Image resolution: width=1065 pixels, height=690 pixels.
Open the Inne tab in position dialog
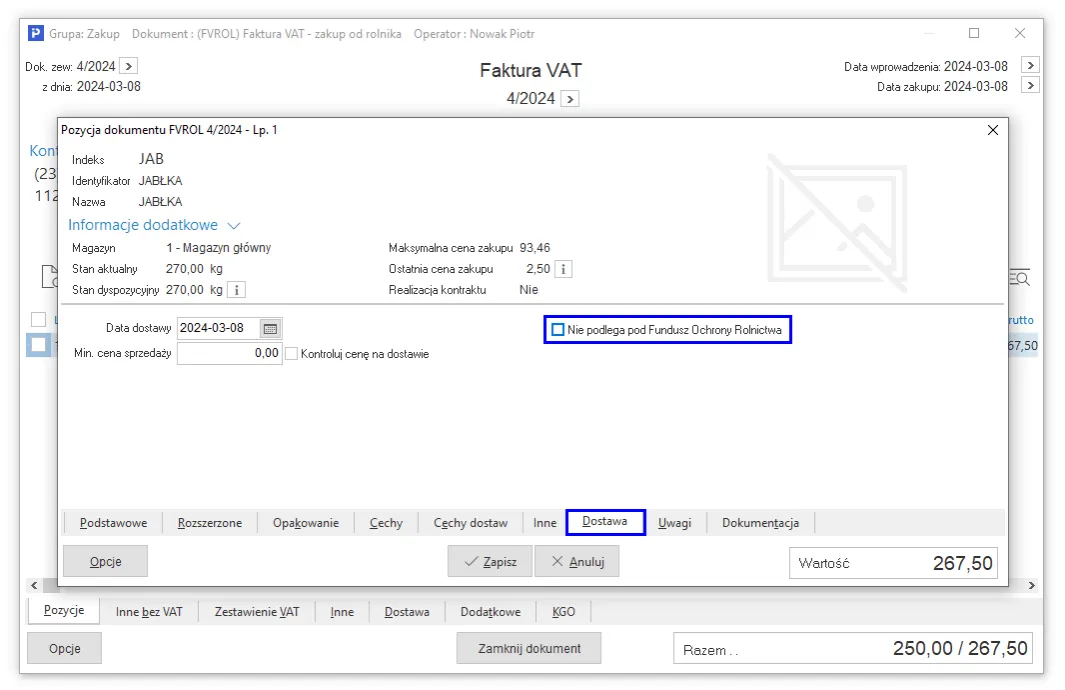545,523
